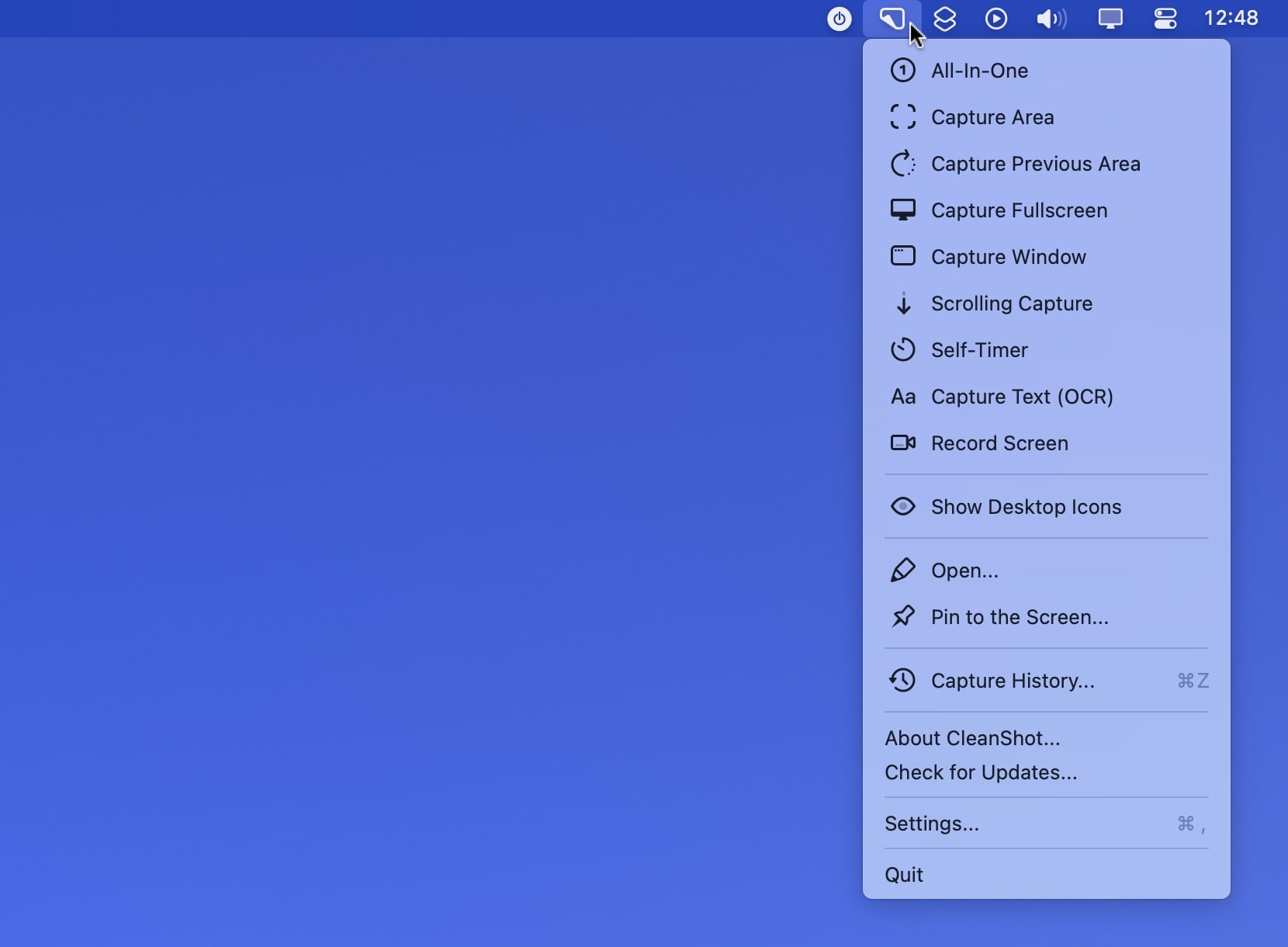
Task: Open CleanShot Settings
Action: tap(932, 824)
